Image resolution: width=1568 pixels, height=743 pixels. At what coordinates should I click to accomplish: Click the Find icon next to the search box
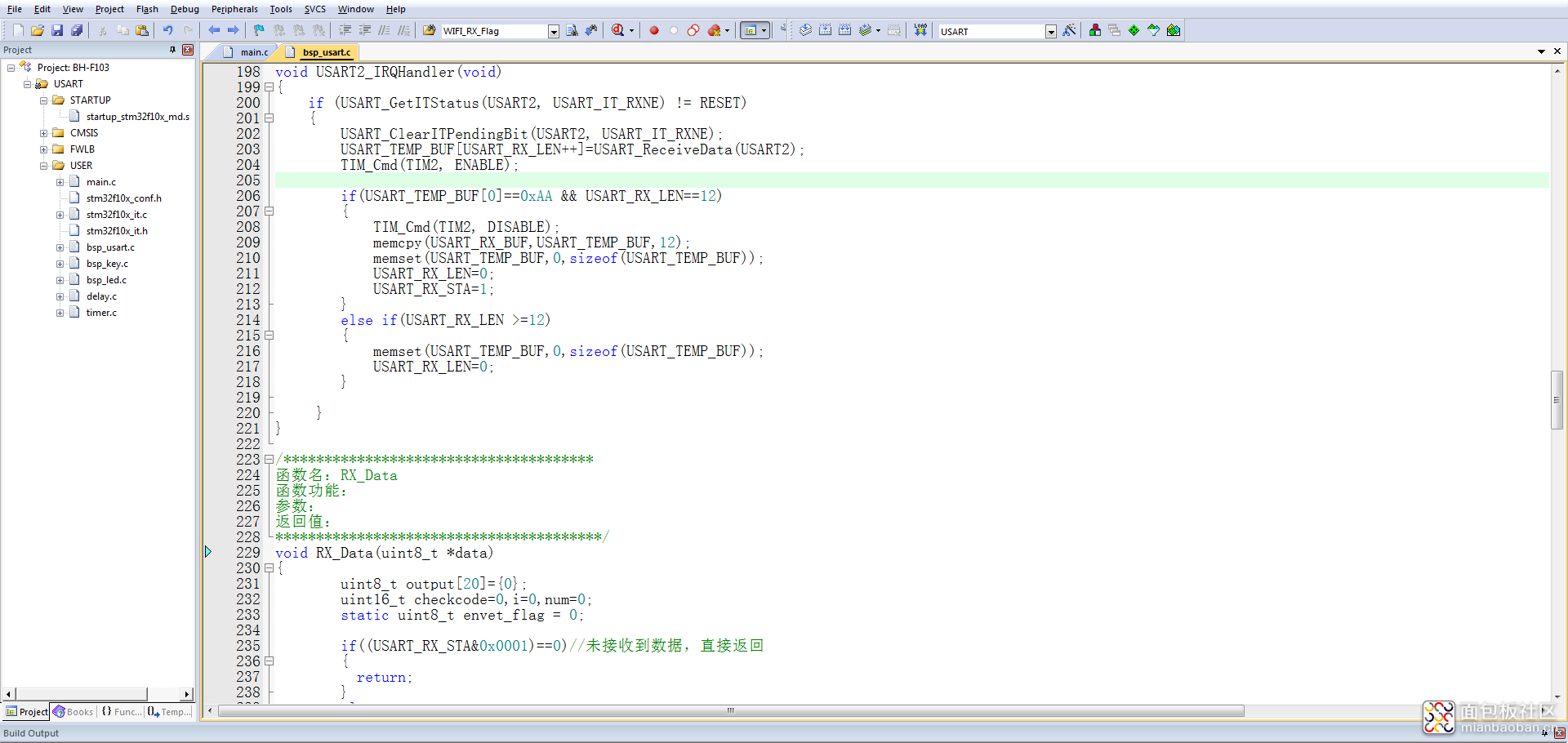(572, 30)
